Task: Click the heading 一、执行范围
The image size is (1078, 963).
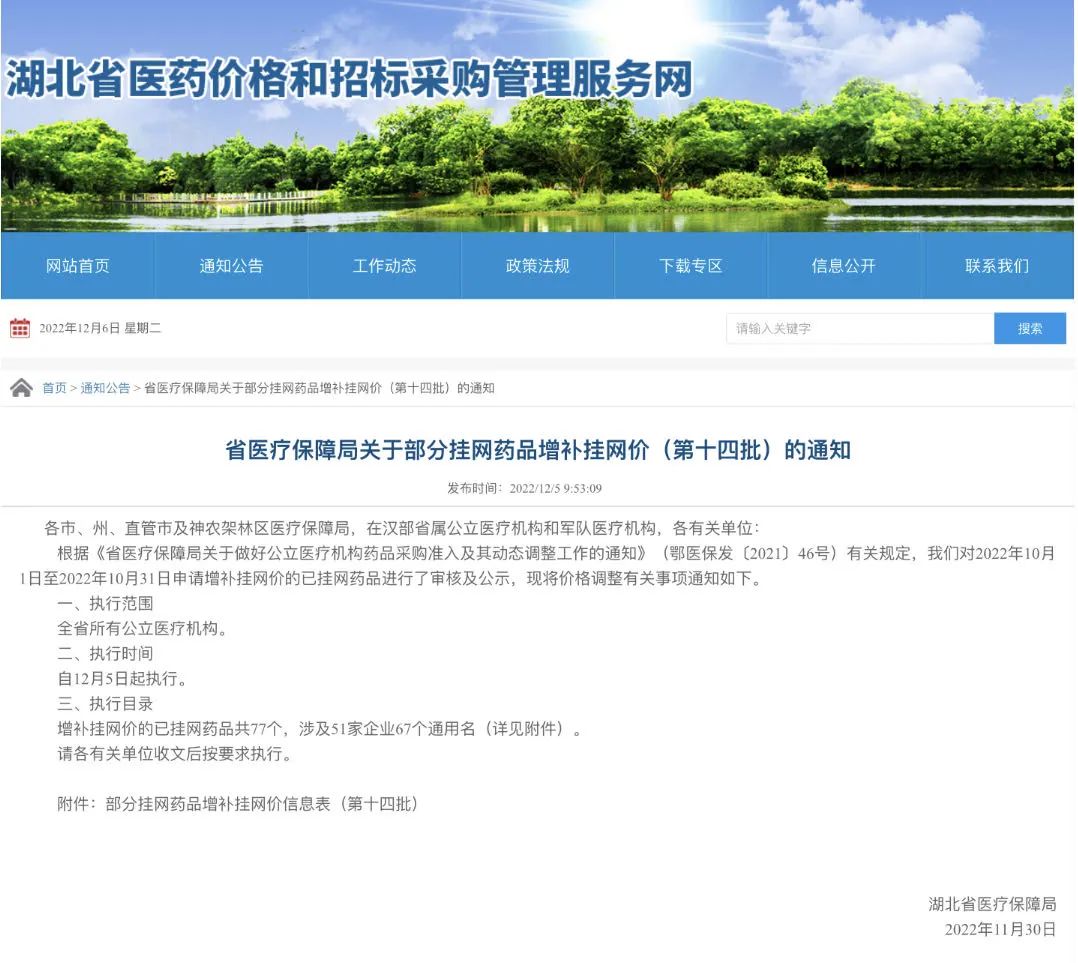Action: point(105,604)
